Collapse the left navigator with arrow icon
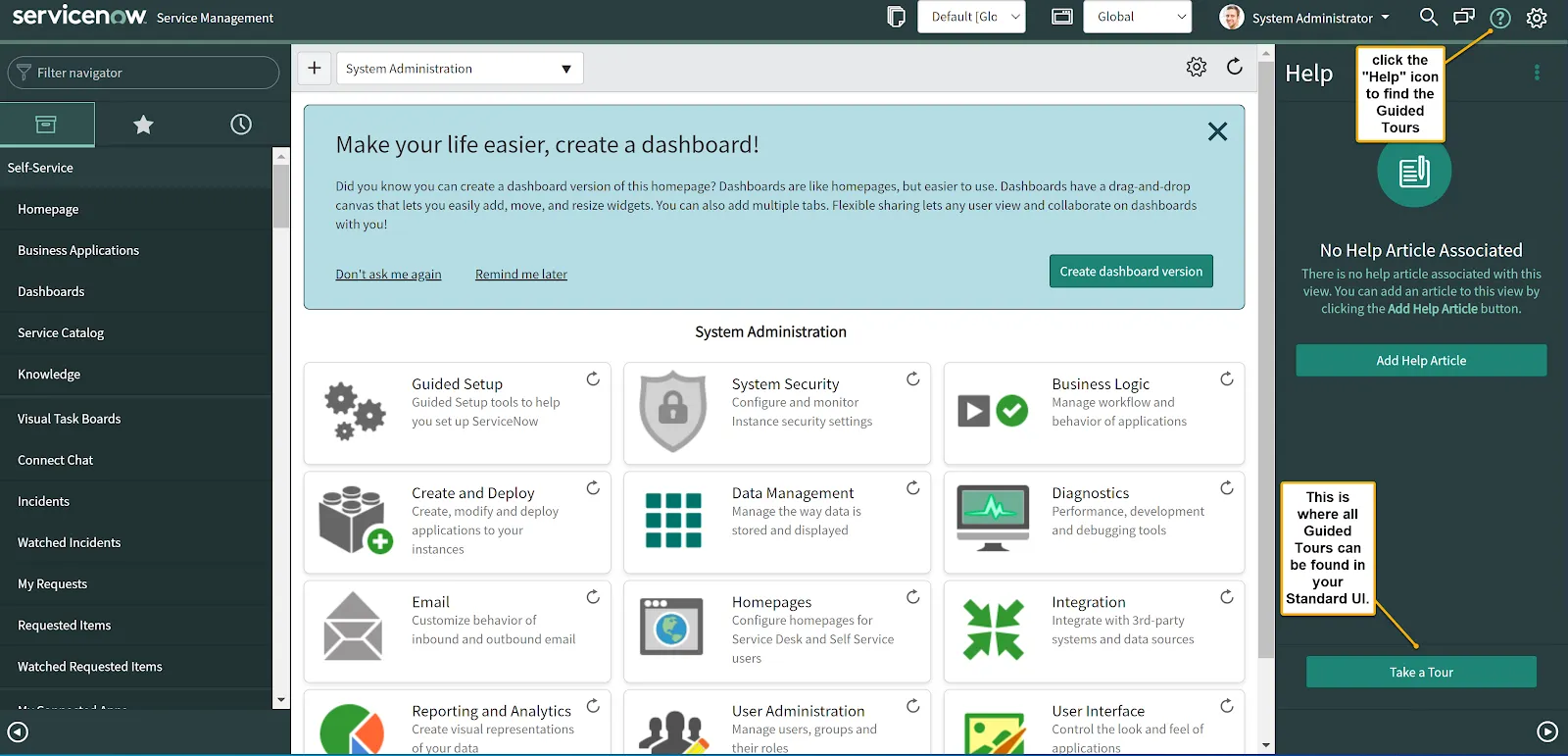 tap(18, 732)
